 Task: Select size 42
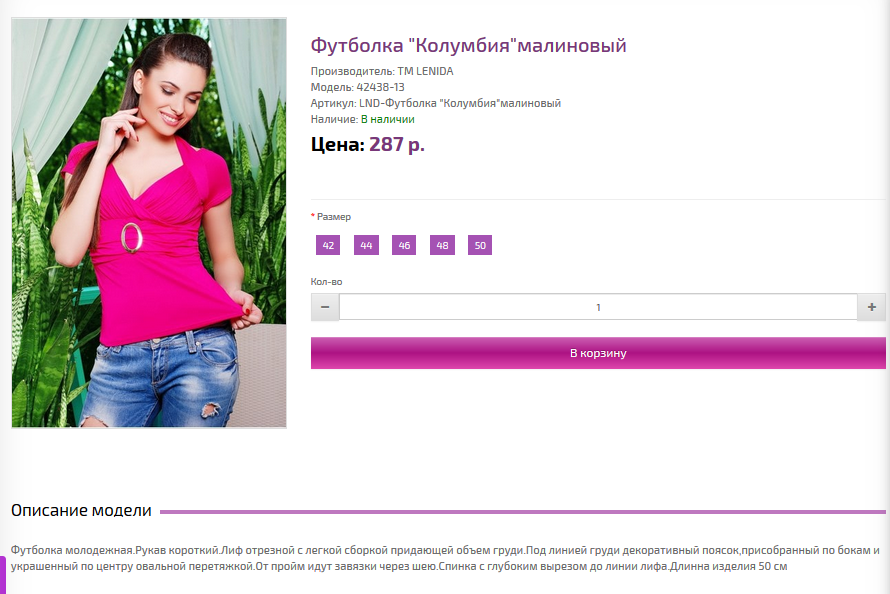[328, 245]
